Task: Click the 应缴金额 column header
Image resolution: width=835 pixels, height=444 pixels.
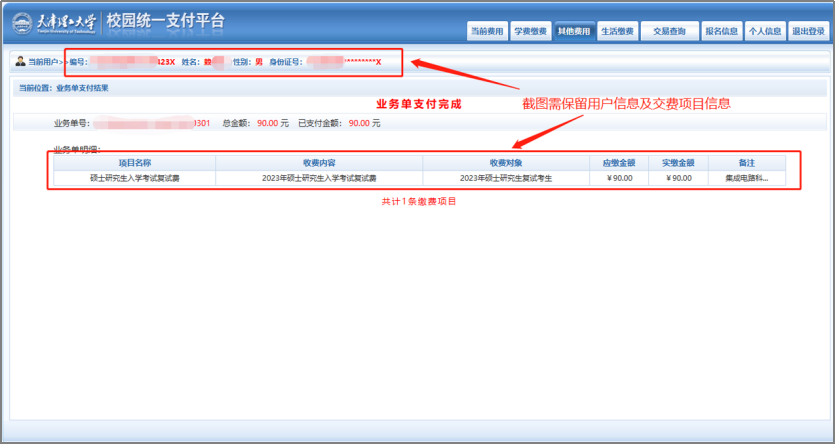Action: [x=619, y=162]
